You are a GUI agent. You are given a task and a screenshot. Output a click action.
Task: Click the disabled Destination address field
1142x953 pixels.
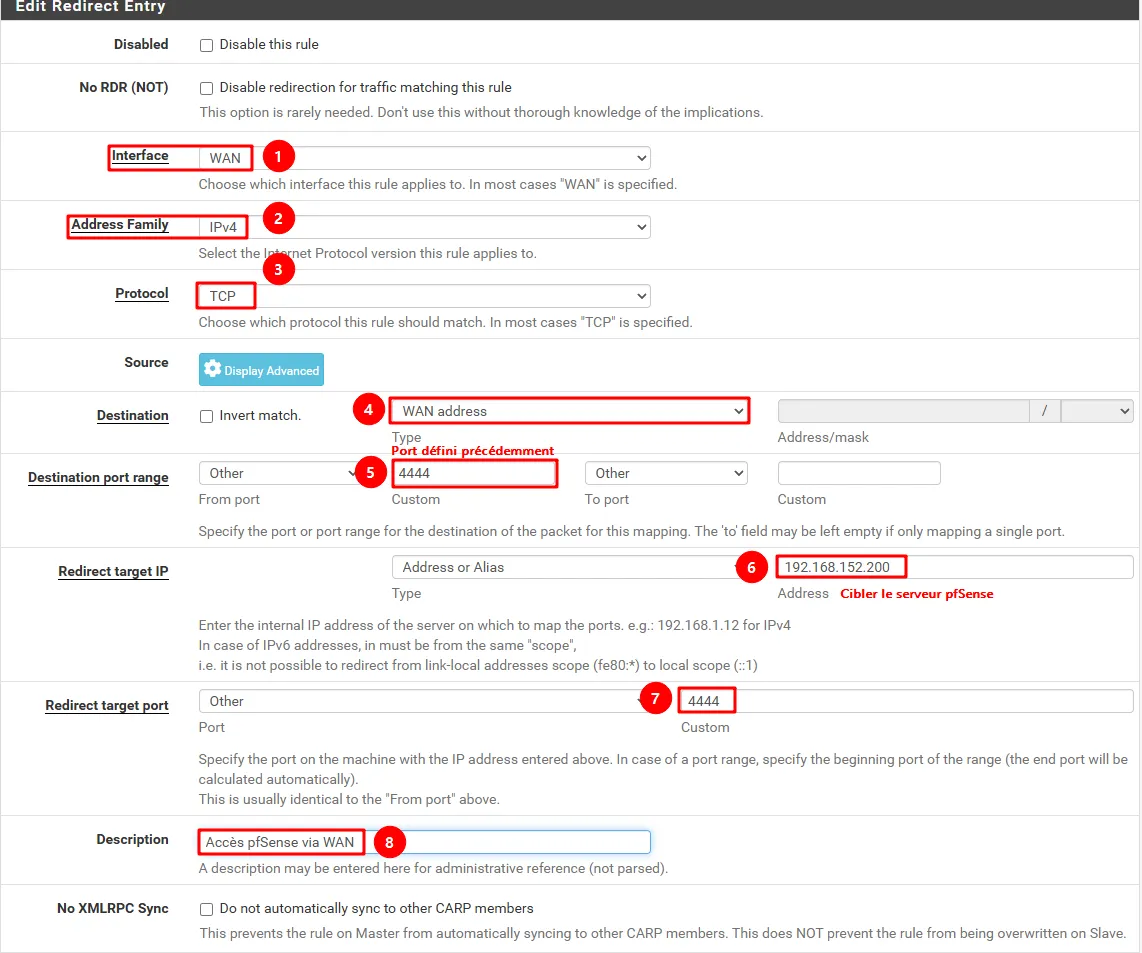(904, 412)
